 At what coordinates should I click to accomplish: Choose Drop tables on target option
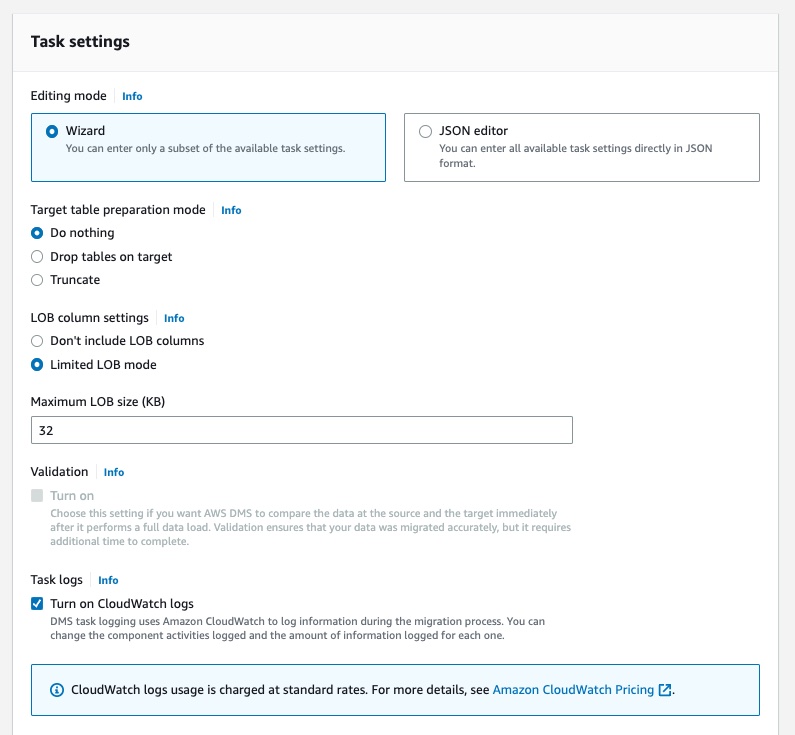[x=37, y=256]
